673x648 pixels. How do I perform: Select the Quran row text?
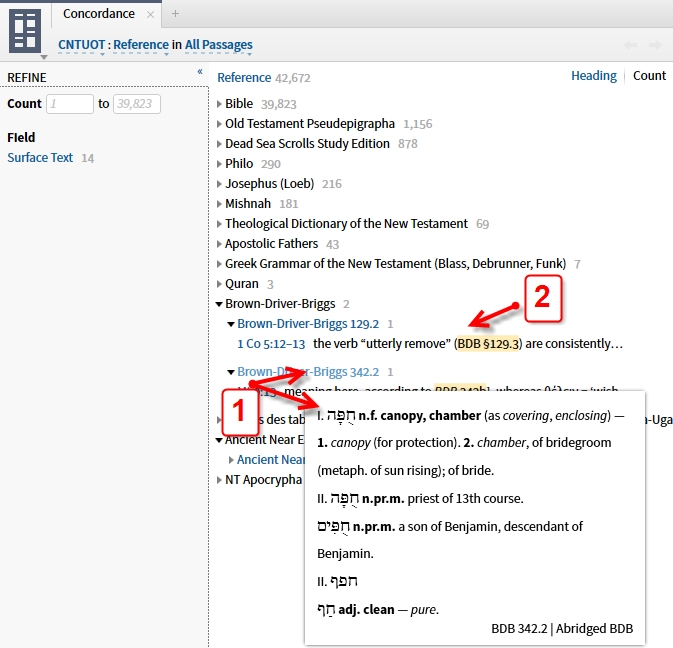click(x=242, y=284)
